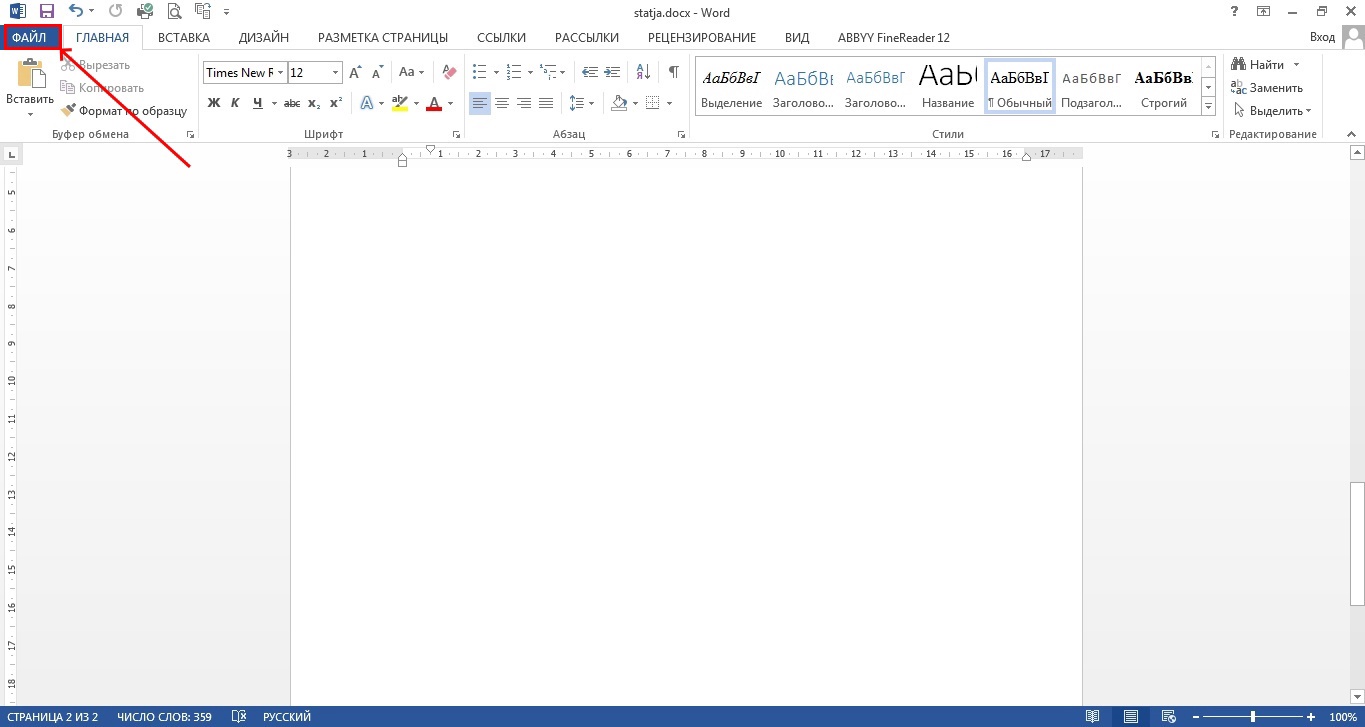Image resolution: width=1365 pixels, height=727 pixels.
Task: Click the Save icon in quick access toolbar
Action: tap(46, 12)
